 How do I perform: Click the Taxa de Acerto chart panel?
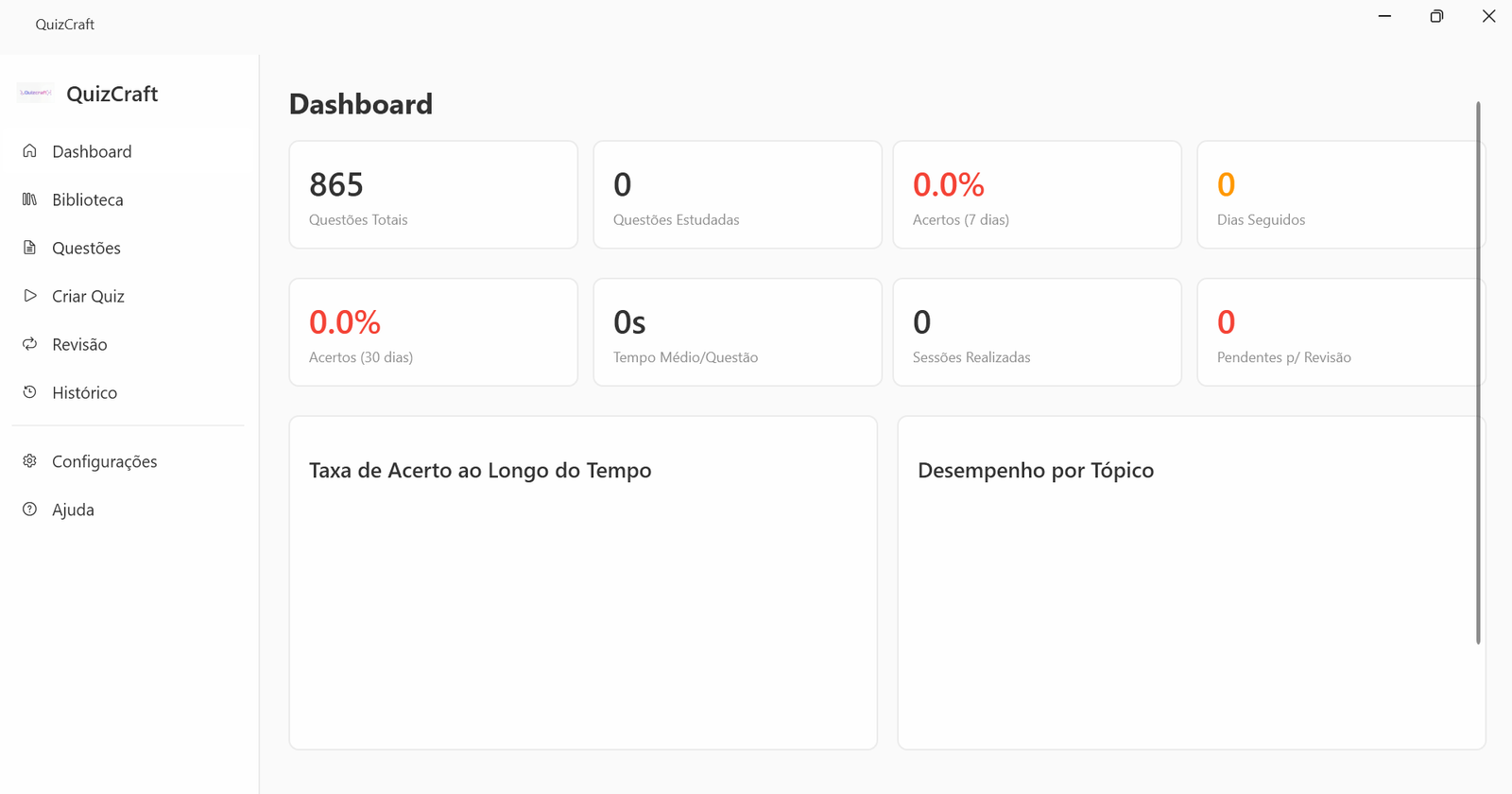(583, 582)
